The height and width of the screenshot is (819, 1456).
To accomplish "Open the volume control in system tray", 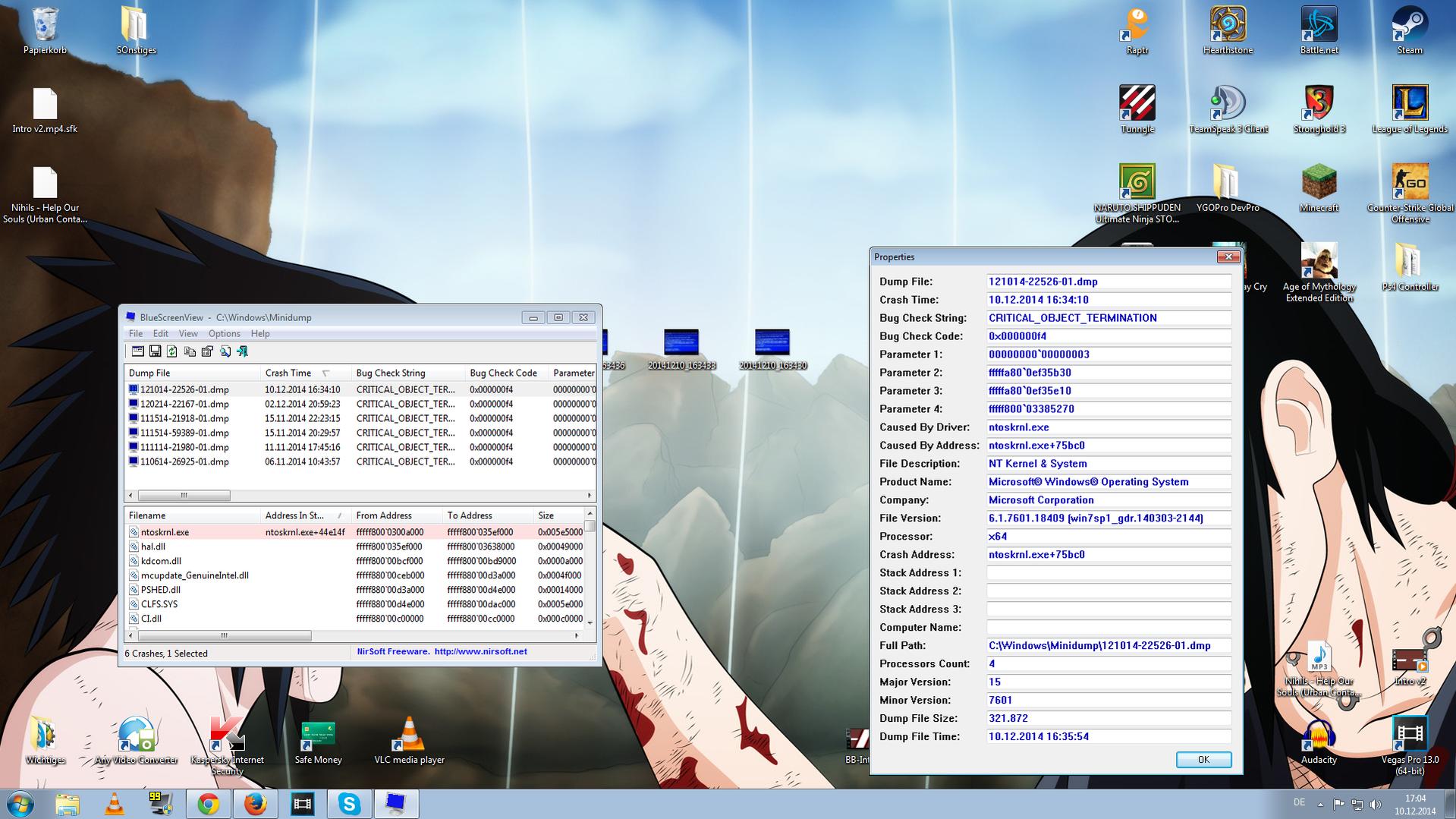I will coord(1375,804).
